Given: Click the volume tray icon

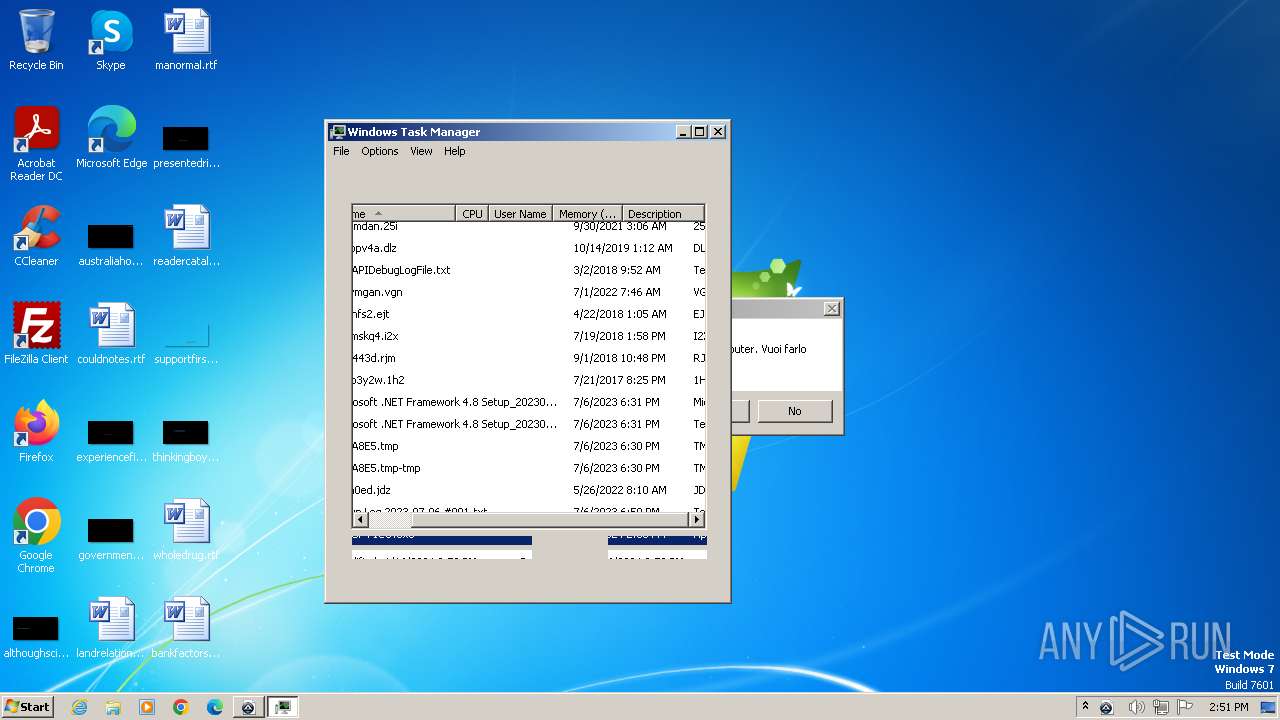Looking at the screenshot, I should [x=1137, y=707].
